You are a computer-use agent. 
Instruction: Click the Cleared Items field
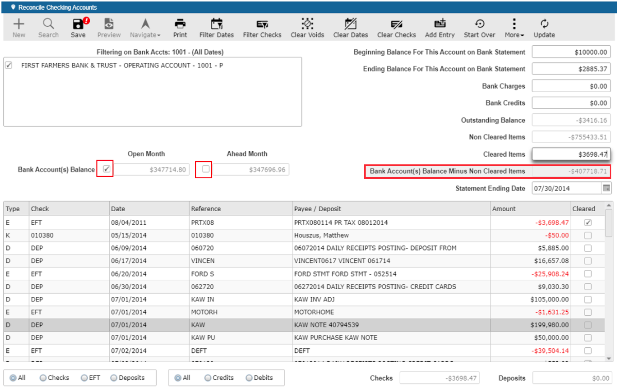pyautogui.click(x=571, y=154)
